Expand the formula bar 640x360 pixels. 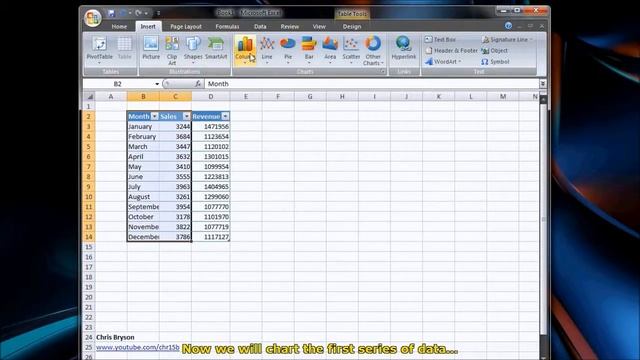pyautogui.click(x=542, y=84)
